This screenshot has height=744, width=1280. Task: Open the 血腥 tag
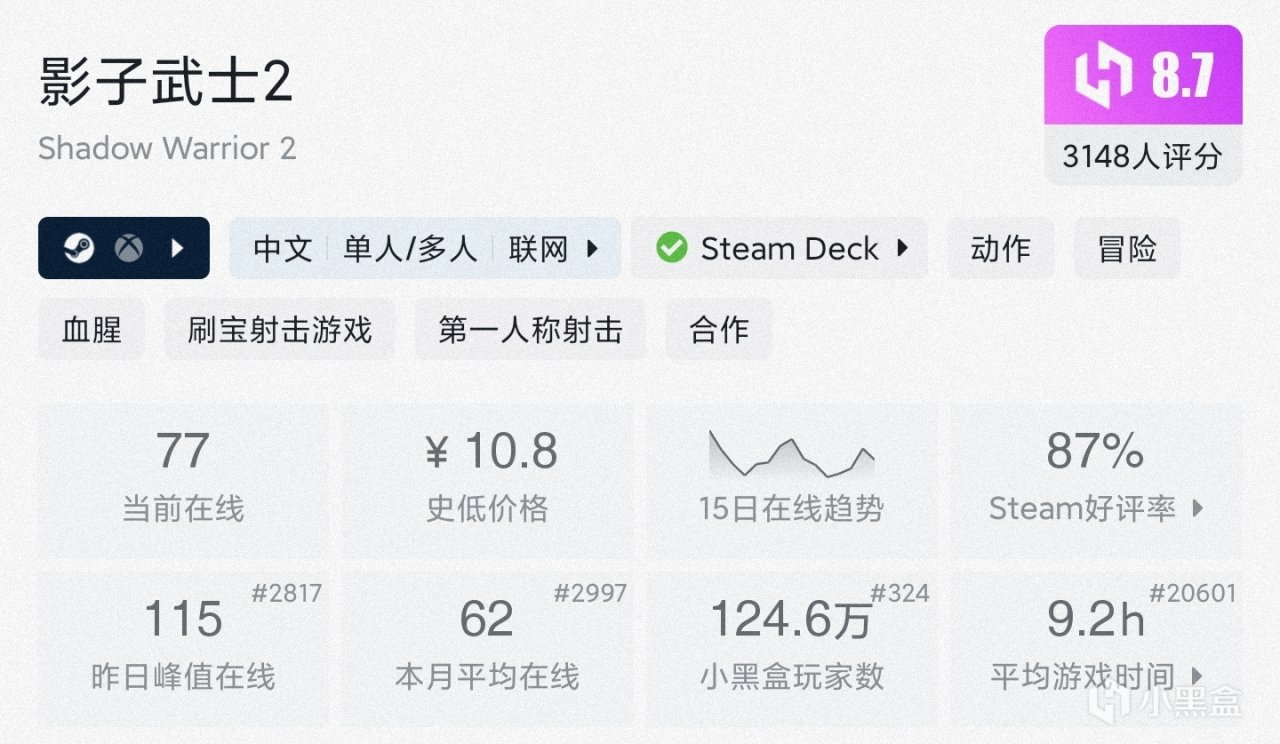pos(91,329)
